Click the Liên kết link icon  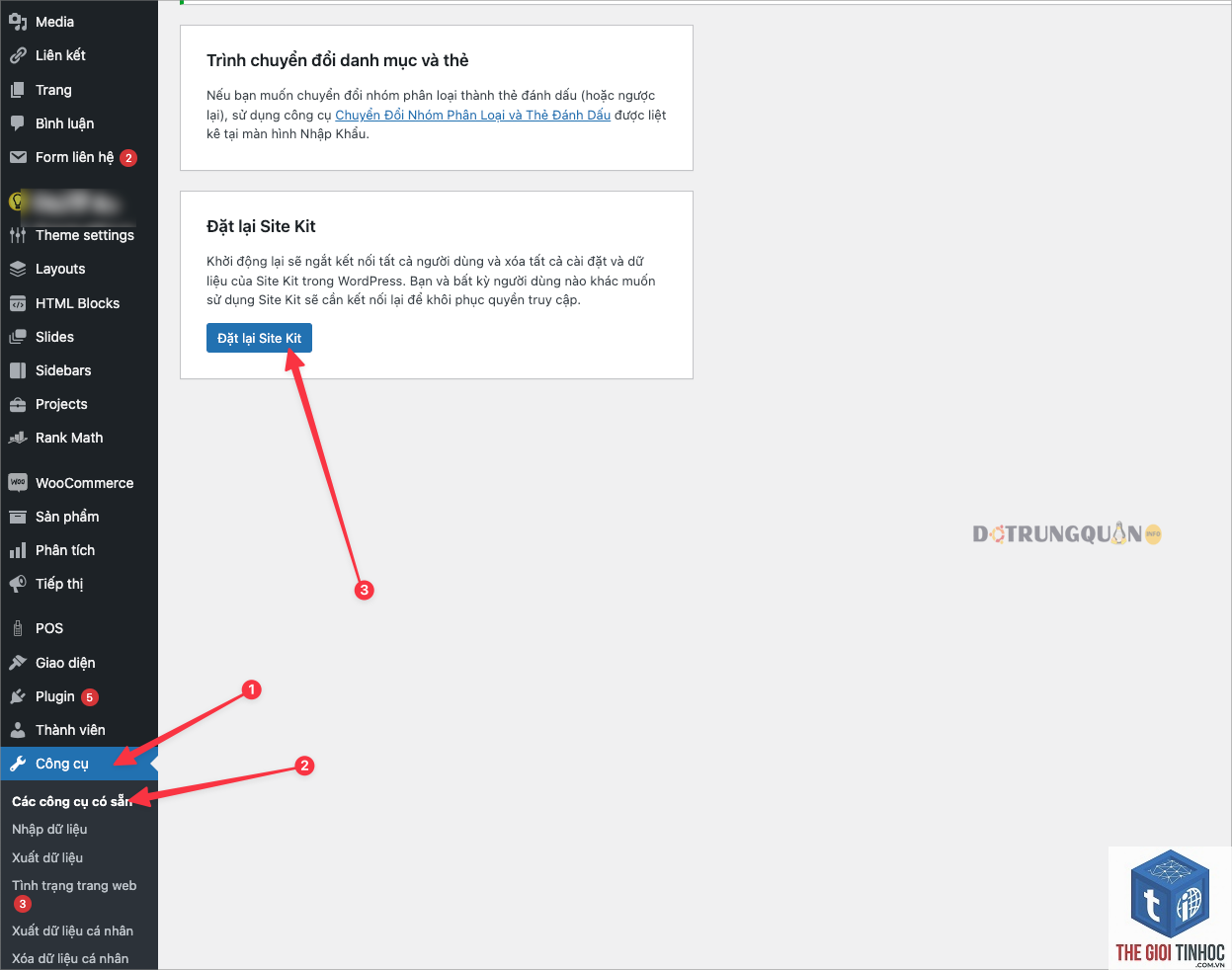point(18,55)
